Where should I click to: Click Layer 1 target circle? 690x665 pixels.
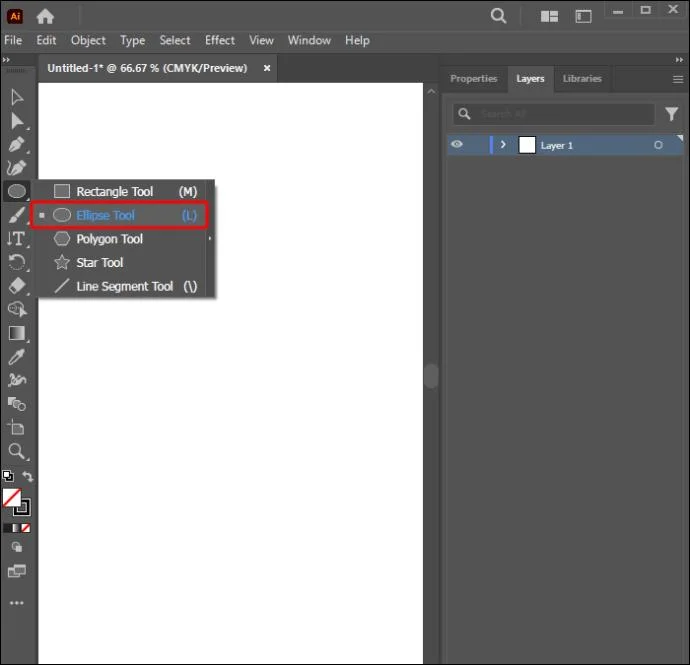coord(658,145)
